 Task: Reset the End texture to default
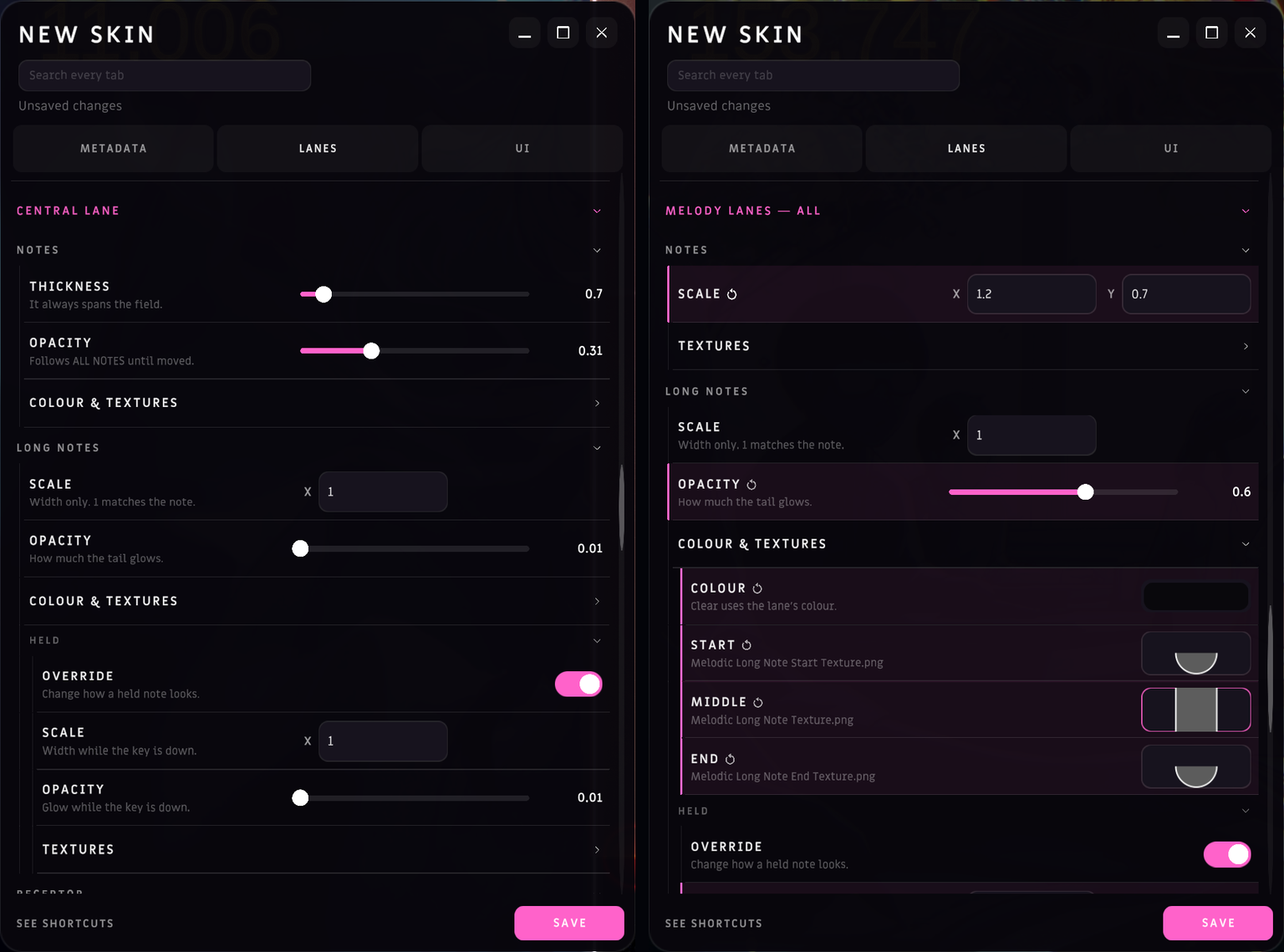[x=730, y=759]
